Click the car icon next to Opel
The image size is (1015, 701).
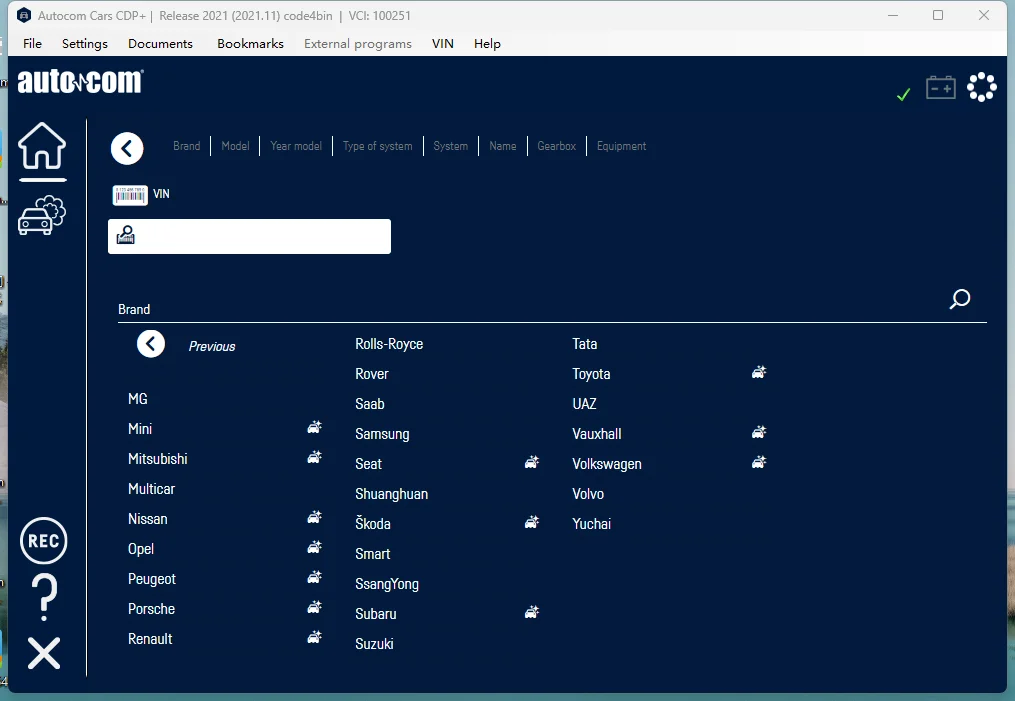[315, 548]
